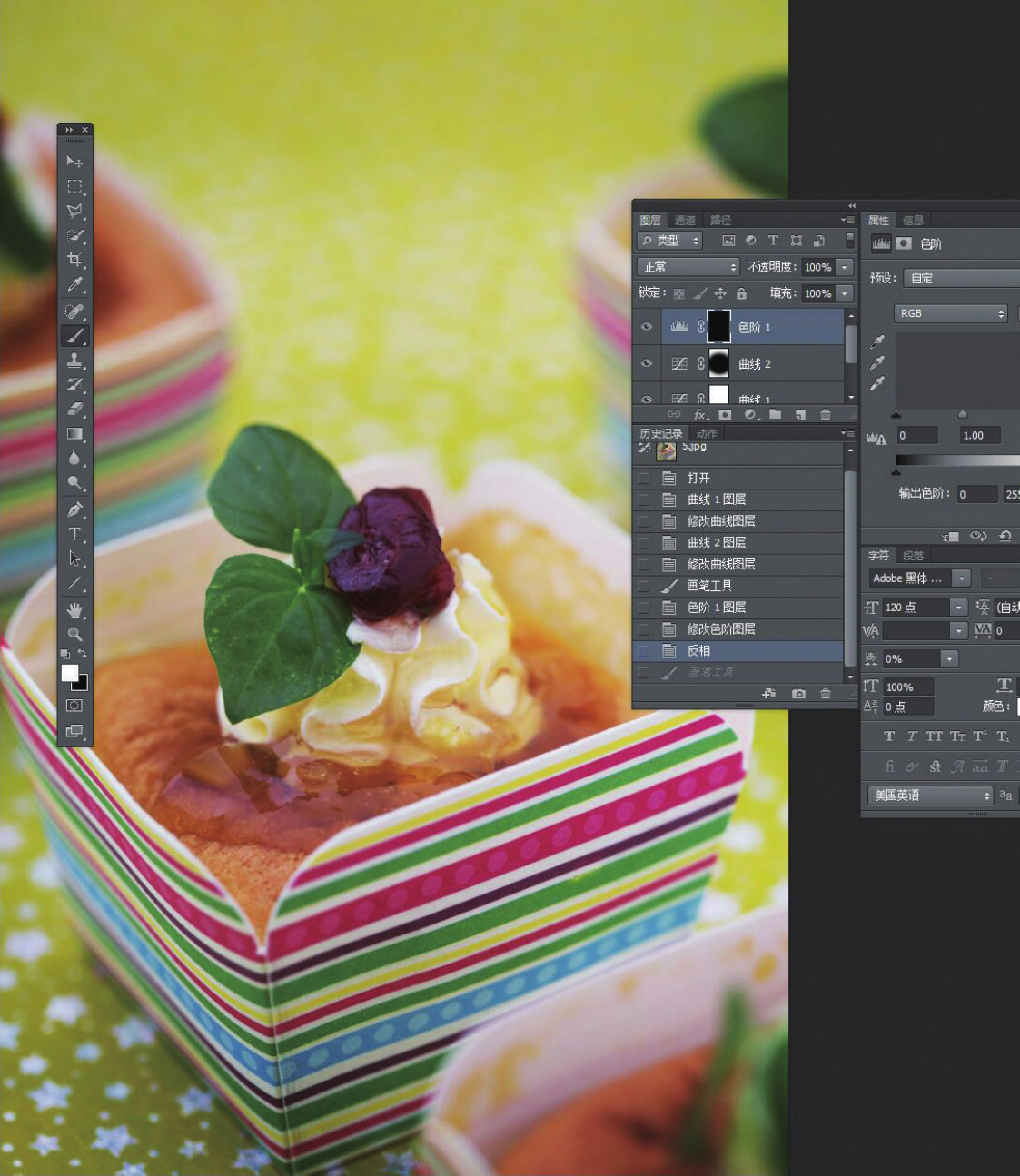Select the Pen tool
The width and height of the screenshot is (1020, 1176).
point(74,509)
